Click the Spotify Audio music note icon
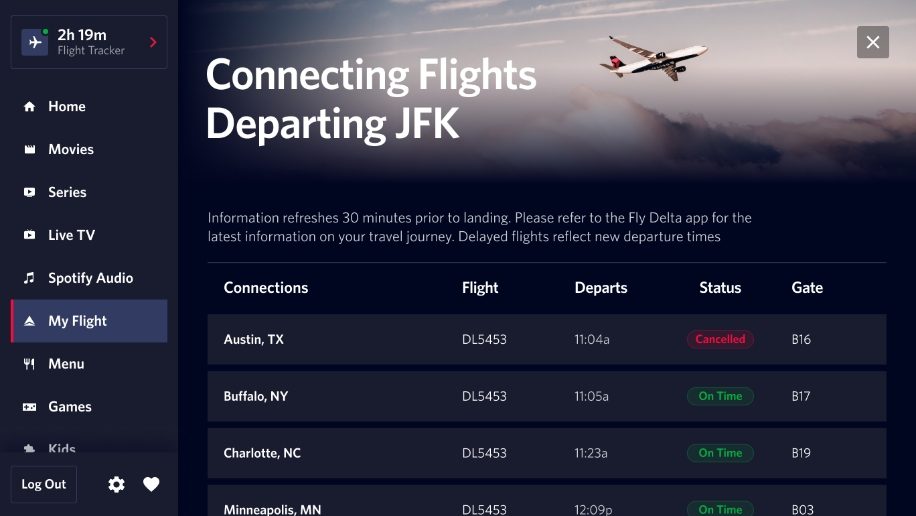This screenshot has height=516, width=916. click(29, 279)
